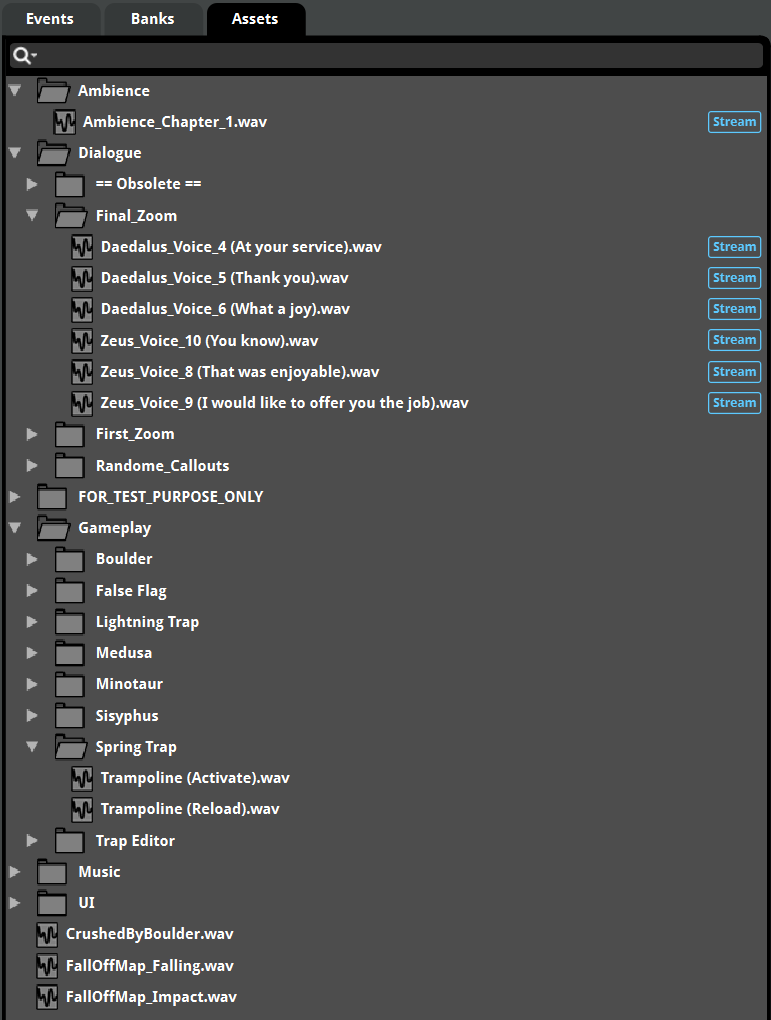771x1020 pixels.
Task: Click waveform icon of FallOffMap_Falling.wav
Action: 47,965
